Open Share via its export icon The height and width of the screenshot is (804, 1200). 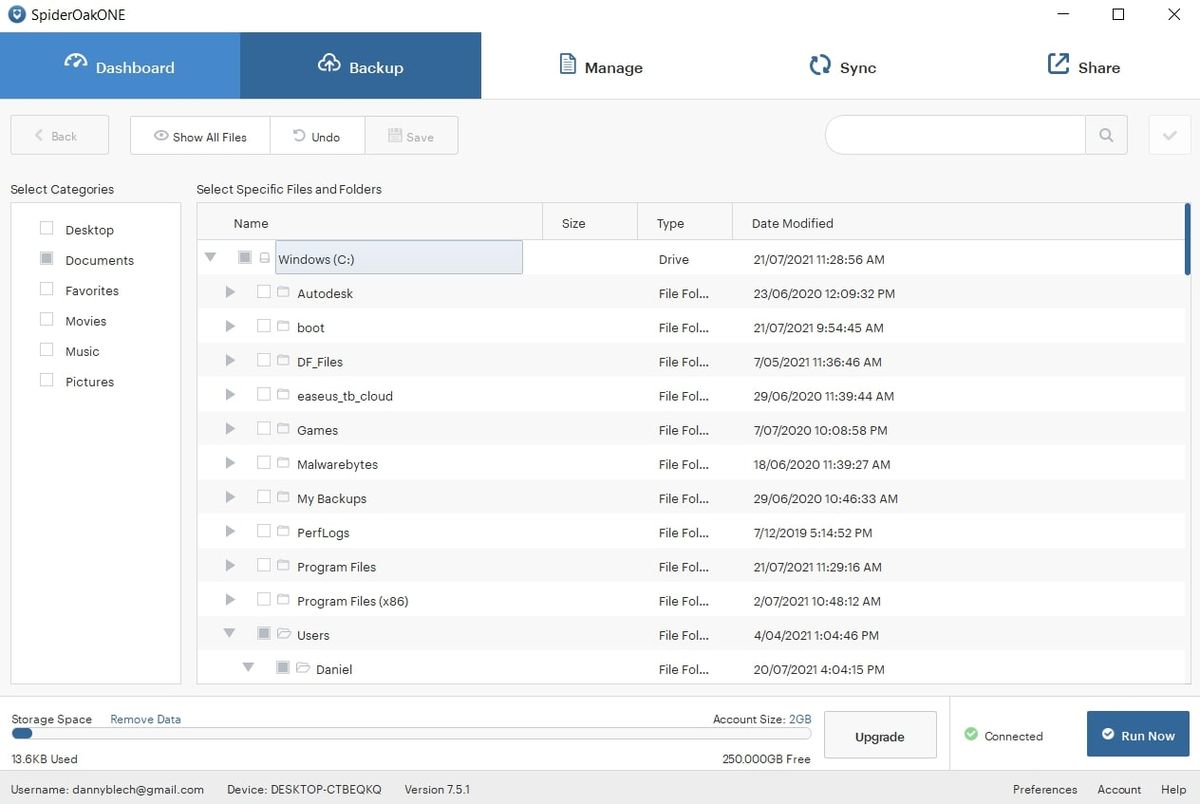point(1057,62)
